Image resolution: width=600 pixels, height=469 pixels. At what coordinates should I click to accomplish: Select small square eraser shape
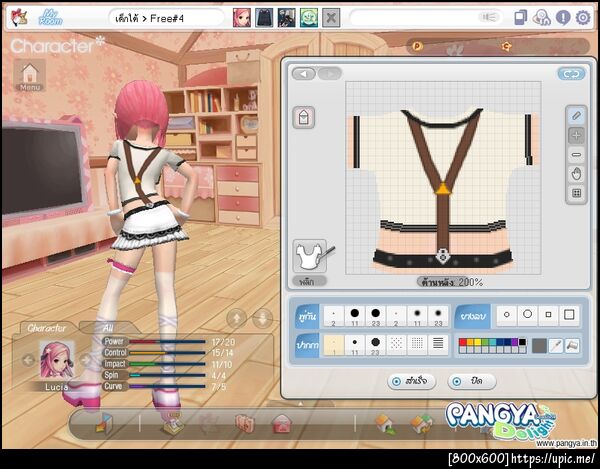pos(548,315)
